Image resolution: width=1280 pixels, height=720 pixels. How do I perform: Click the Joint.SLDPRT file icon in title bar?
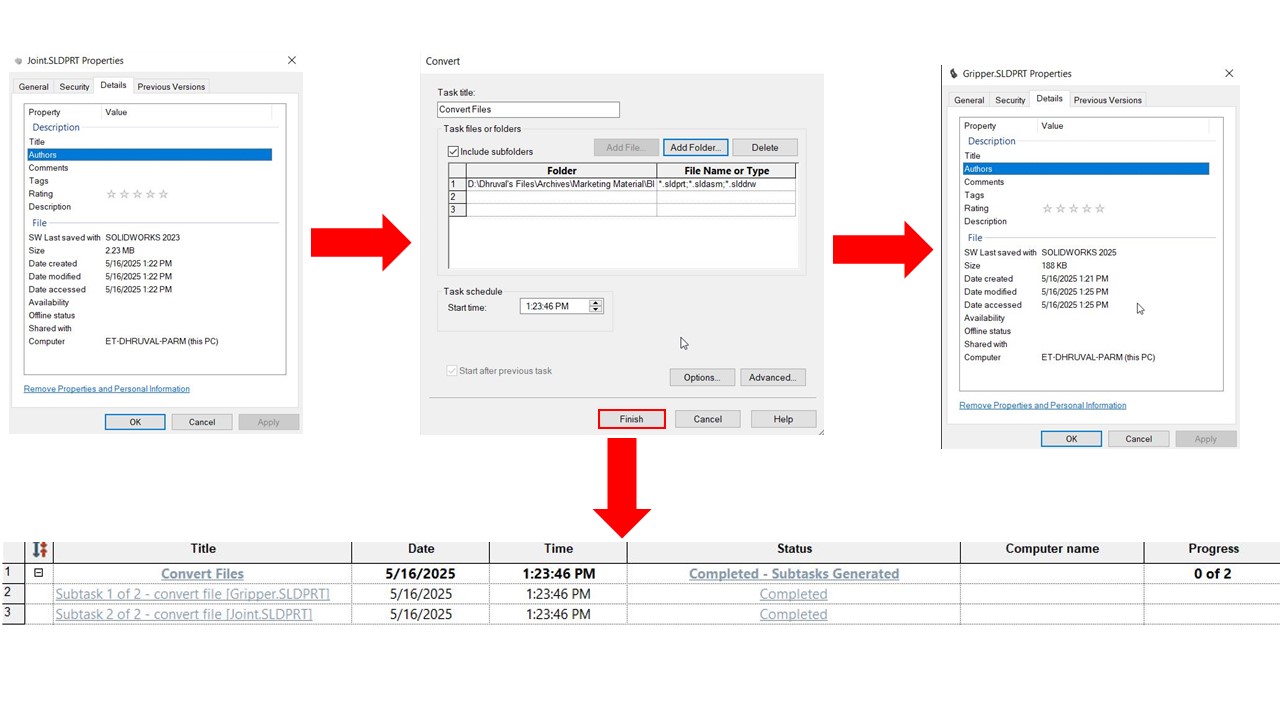[x=19, y=61]
